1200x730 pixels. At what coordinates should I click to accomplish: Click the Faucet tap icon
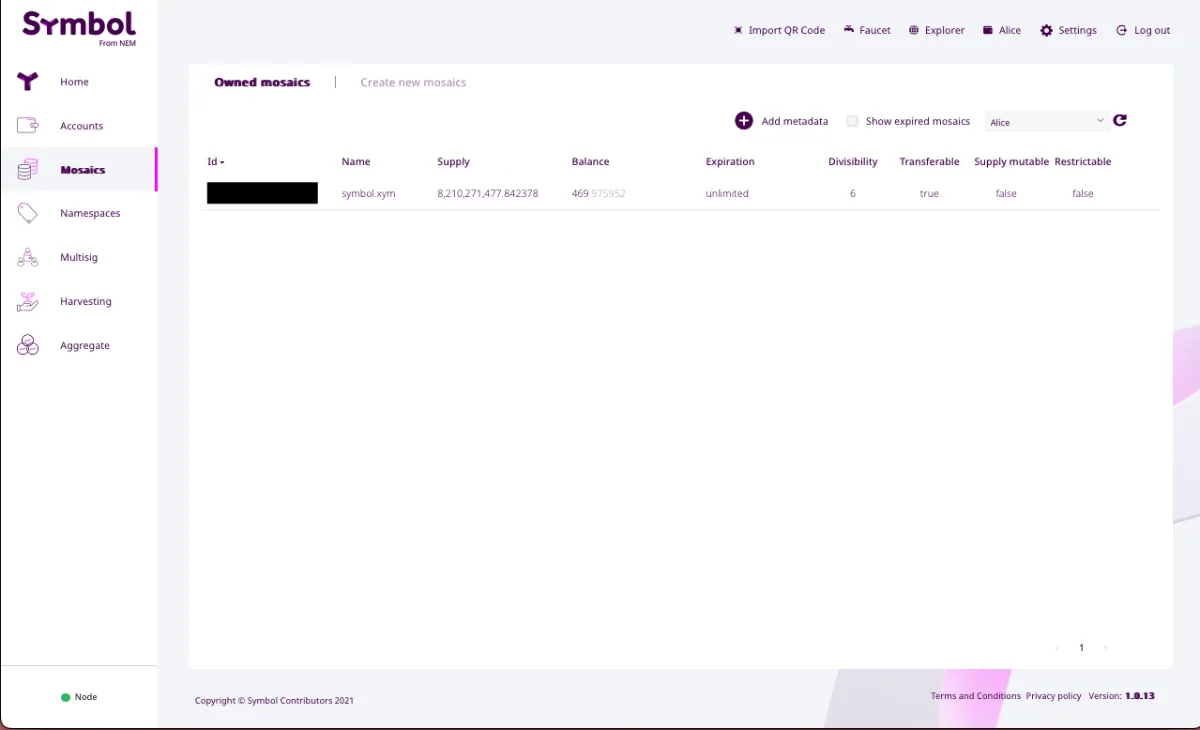pos(848,30)
